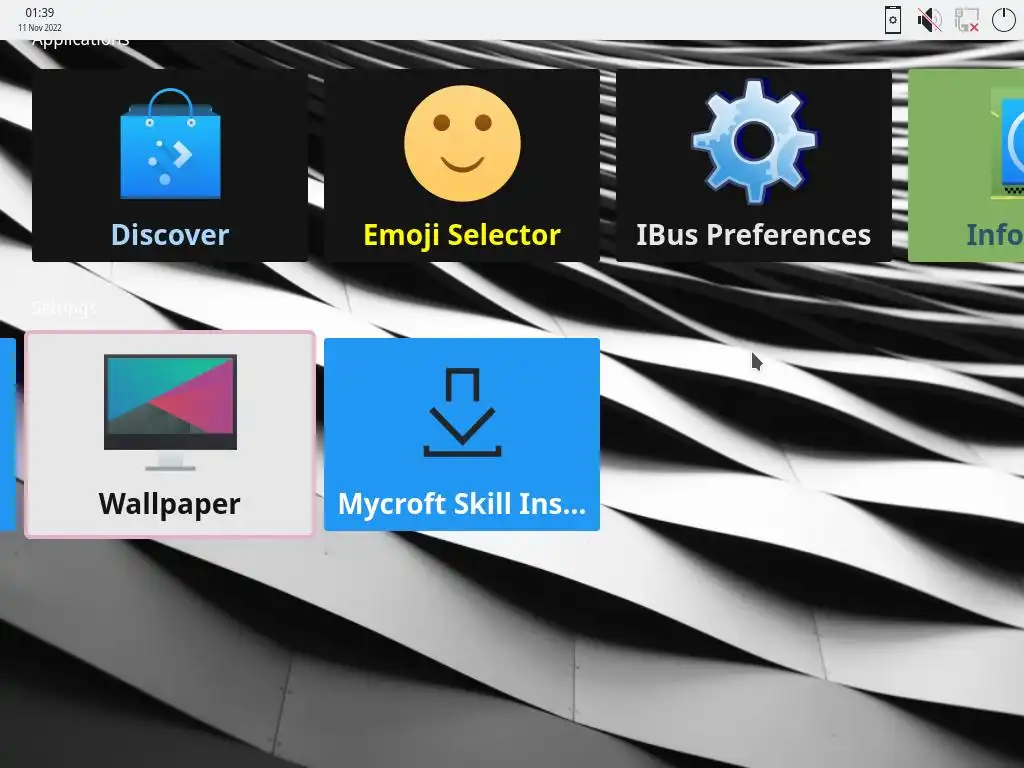Open the IBus Preferences gear tile
The height and width of the screenshot is (768, 1024).
[754, 166]
